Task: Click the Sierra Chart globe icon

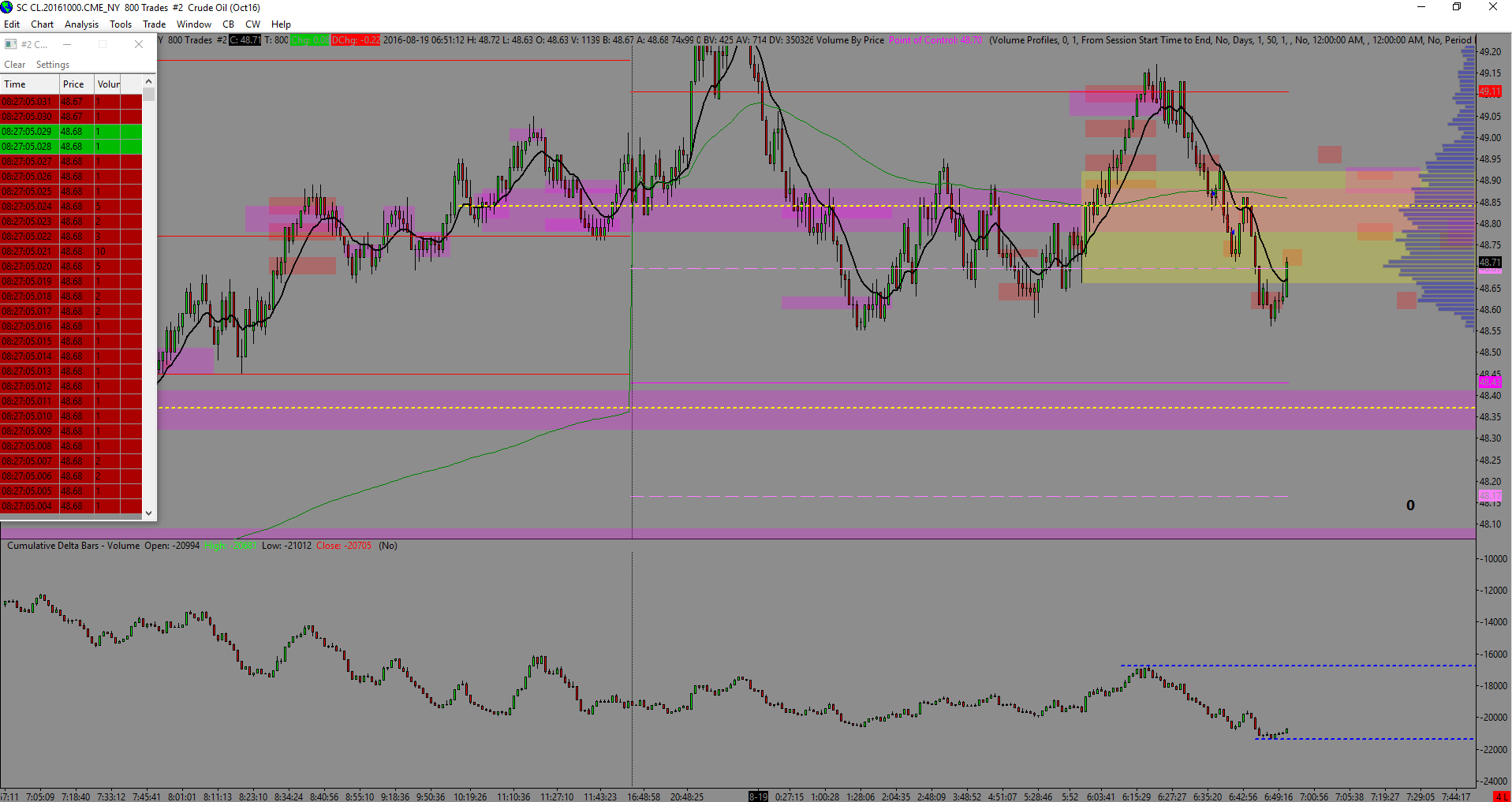Action: pyautogui.click(x=7, y=7)
